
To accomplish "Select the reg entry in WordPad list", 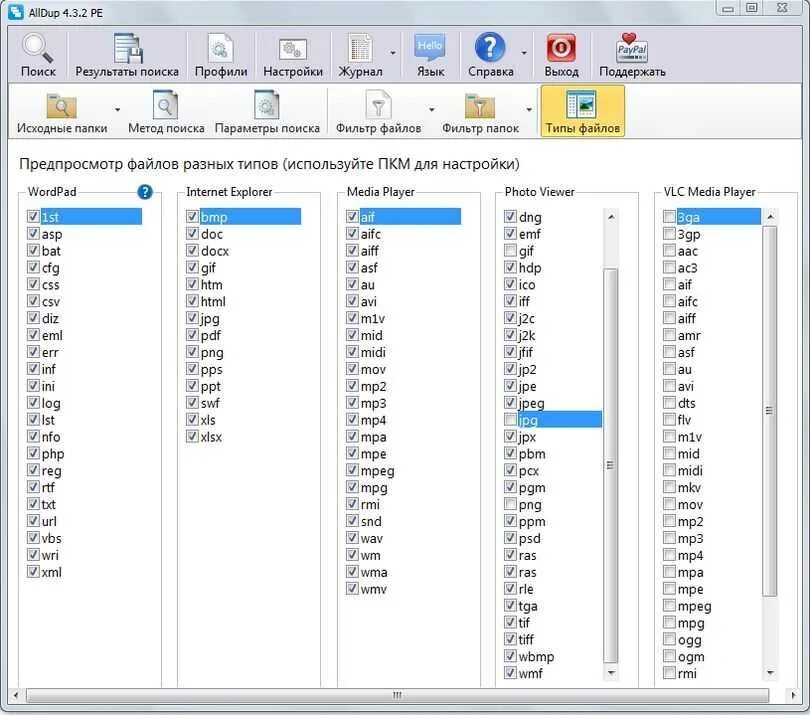I will (52, 471).
